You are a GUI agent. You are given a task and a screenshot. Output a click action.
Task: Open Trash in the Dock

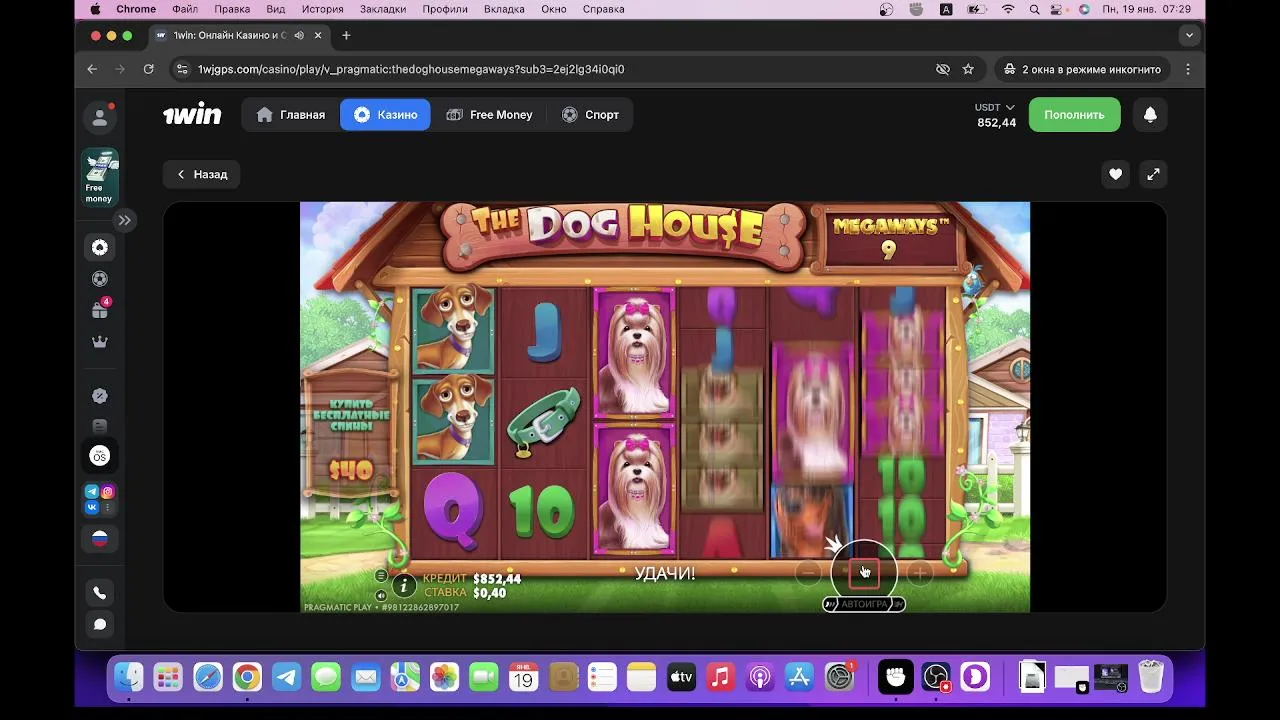1151,677
